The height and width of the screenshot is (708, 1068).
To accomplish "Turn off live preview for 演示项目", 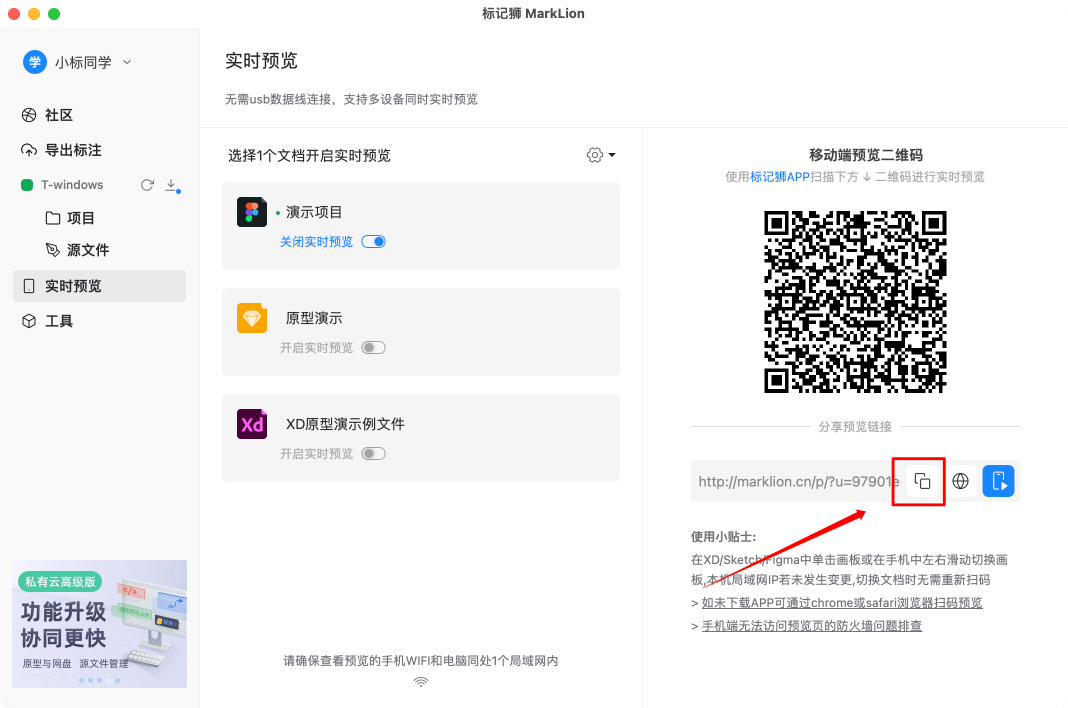I will pyautogui.click(x=372, y=241).
